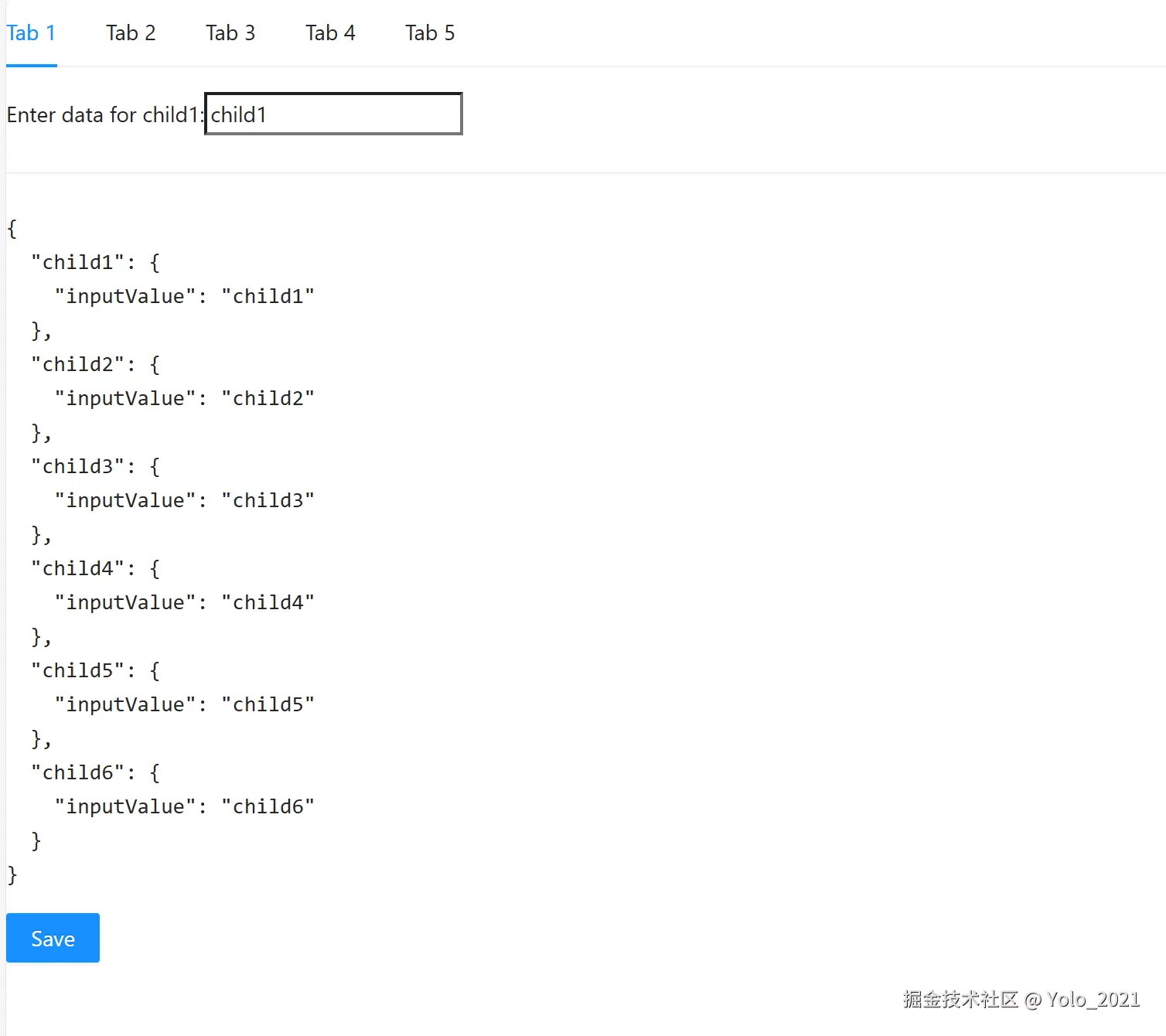Image resolution: width=1166 pixels, height=1036 pixels.
Task: Switch to Tab 1
Action: [x=31, y=33]
